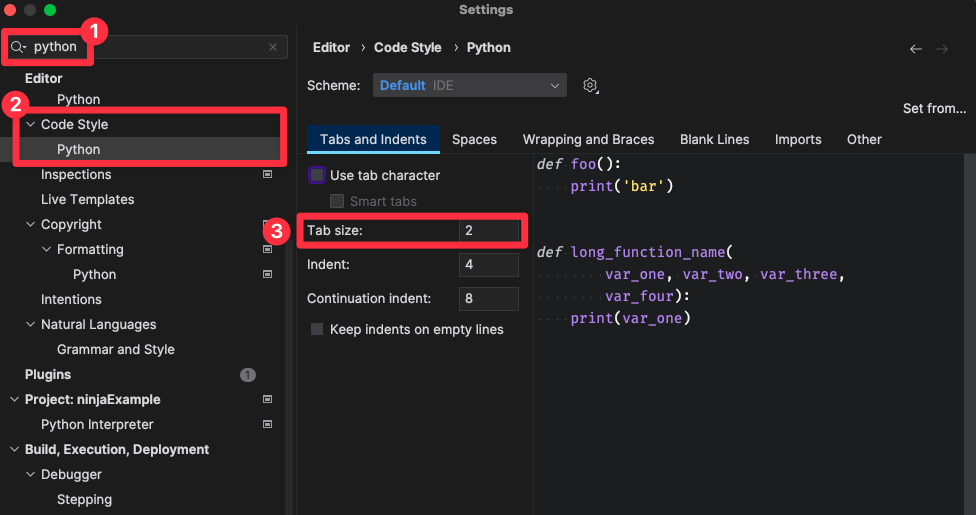Select Python under Code Style
The image size is (976, 515).
pyautogui.click(x=78, y=149)
